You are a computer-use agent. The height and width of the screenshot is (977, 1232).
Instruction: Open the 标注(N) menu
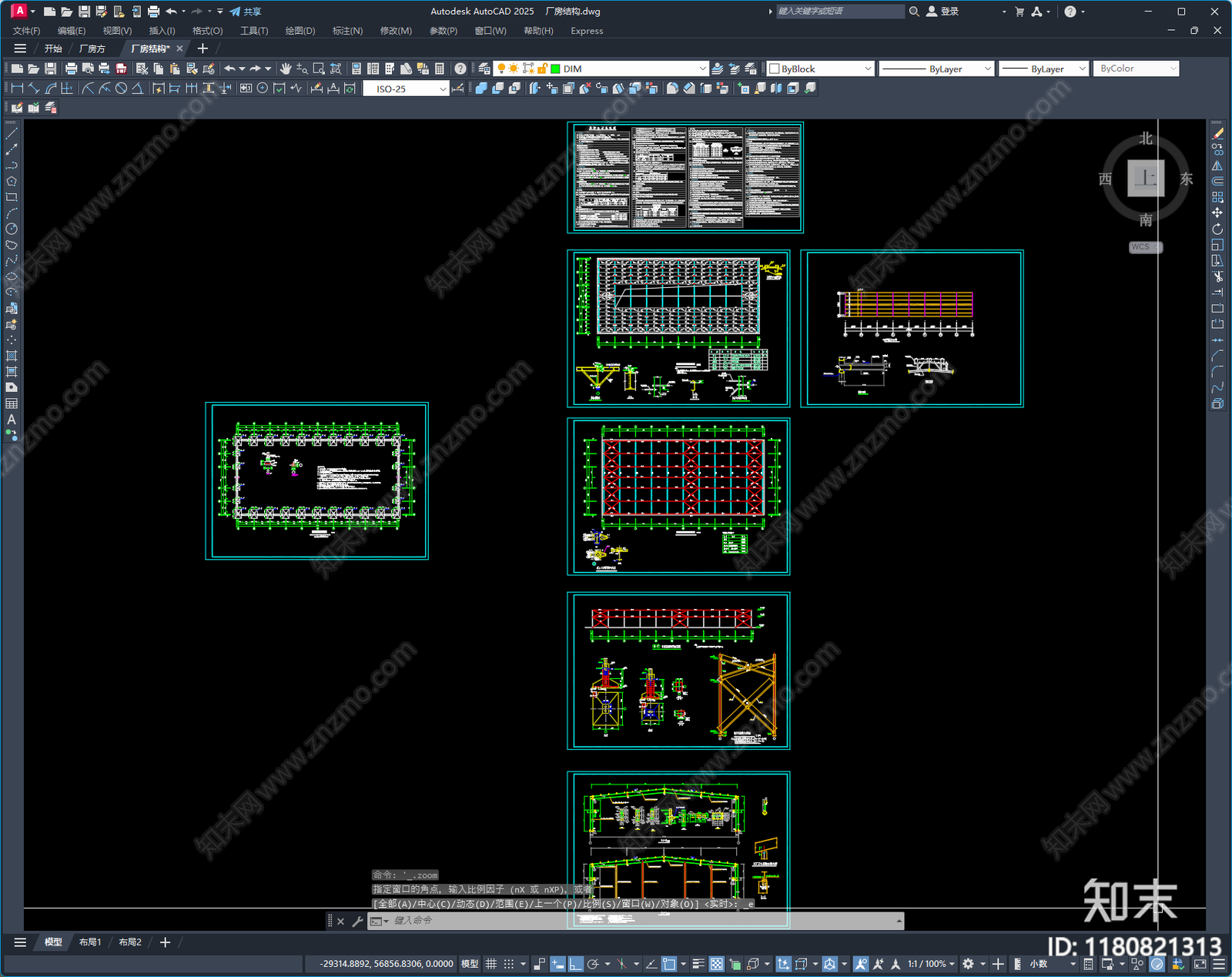(x=347, y=31)
